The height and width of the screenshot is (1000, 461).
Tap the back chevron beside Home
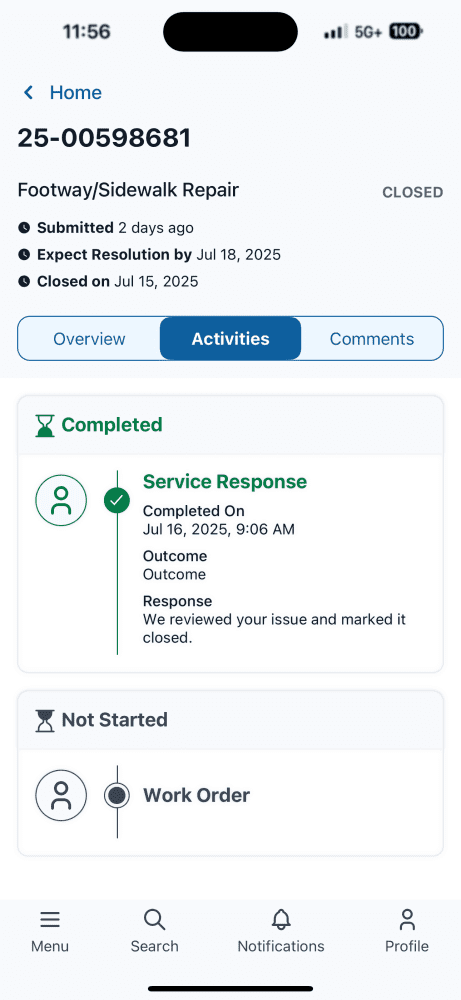tap(28, 93)
